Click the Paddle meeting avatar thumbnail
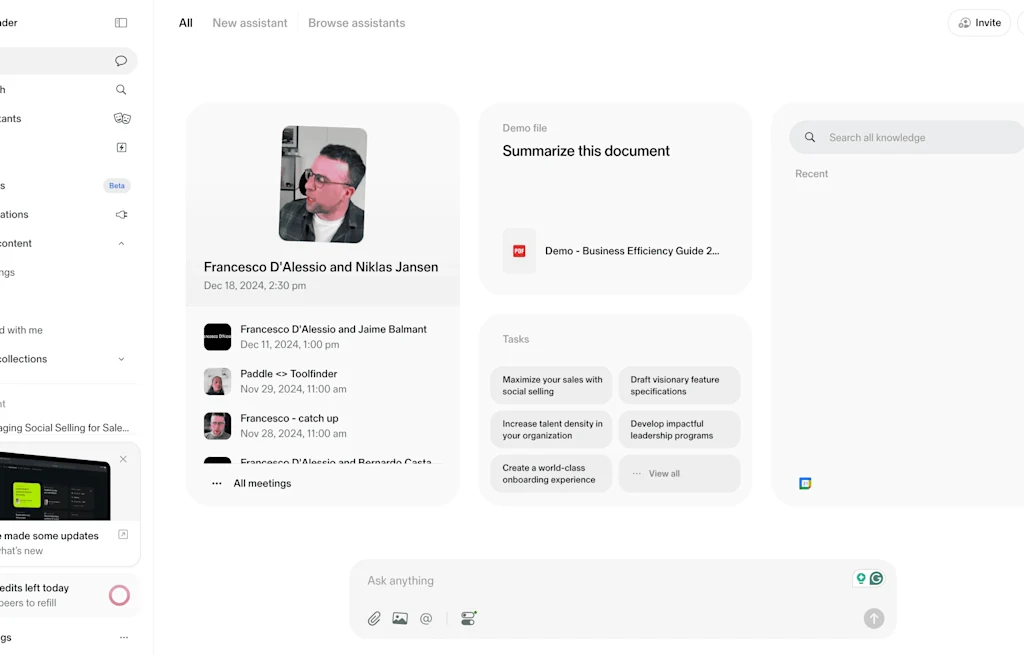1024x655 pixels. click(217, 381)
